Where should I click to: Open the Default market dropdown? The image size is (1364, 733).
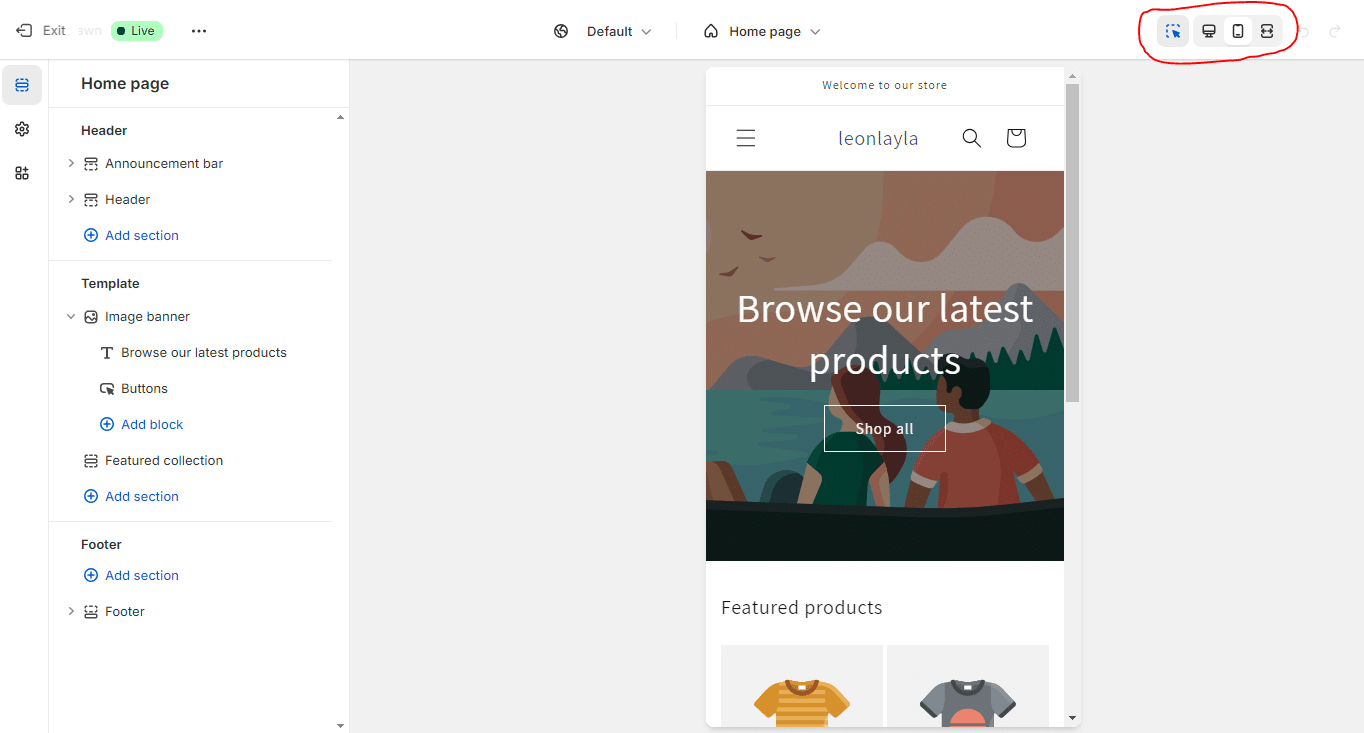[603, 31]
